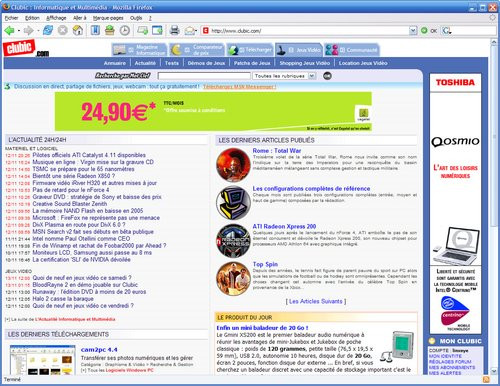Click the New Window toolbar icon

[157, 31]
